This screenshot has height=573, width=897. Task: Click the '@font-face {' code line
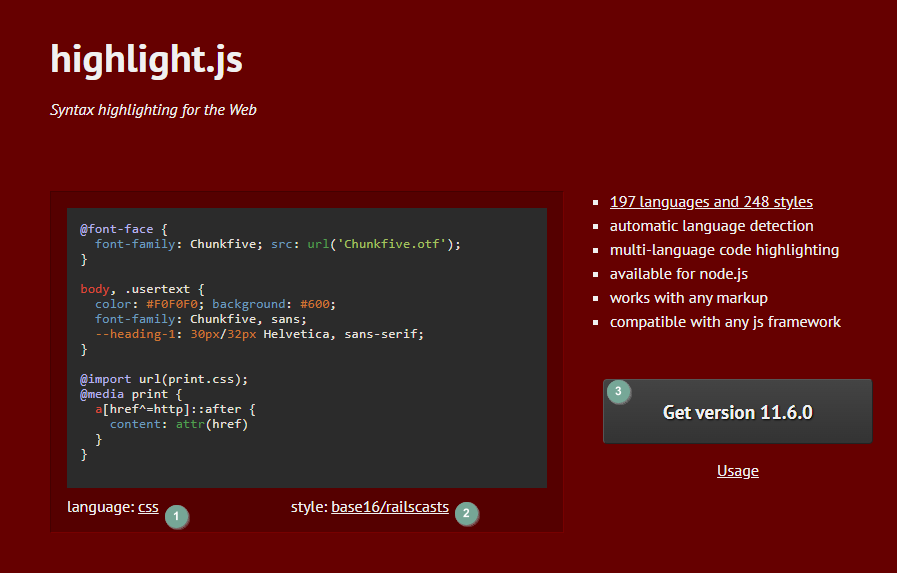tap(124, 229)
